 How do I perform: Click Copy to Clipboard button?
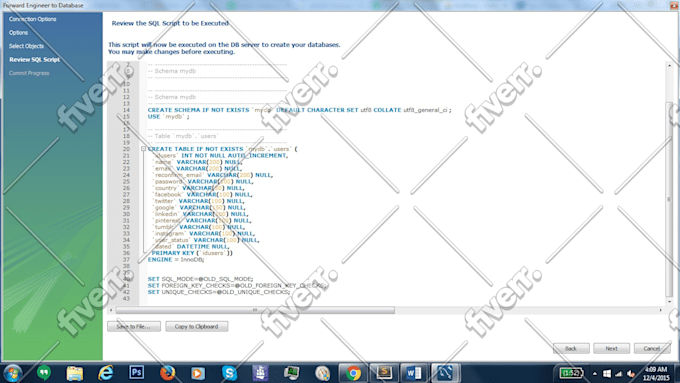(x=196, y=326)
